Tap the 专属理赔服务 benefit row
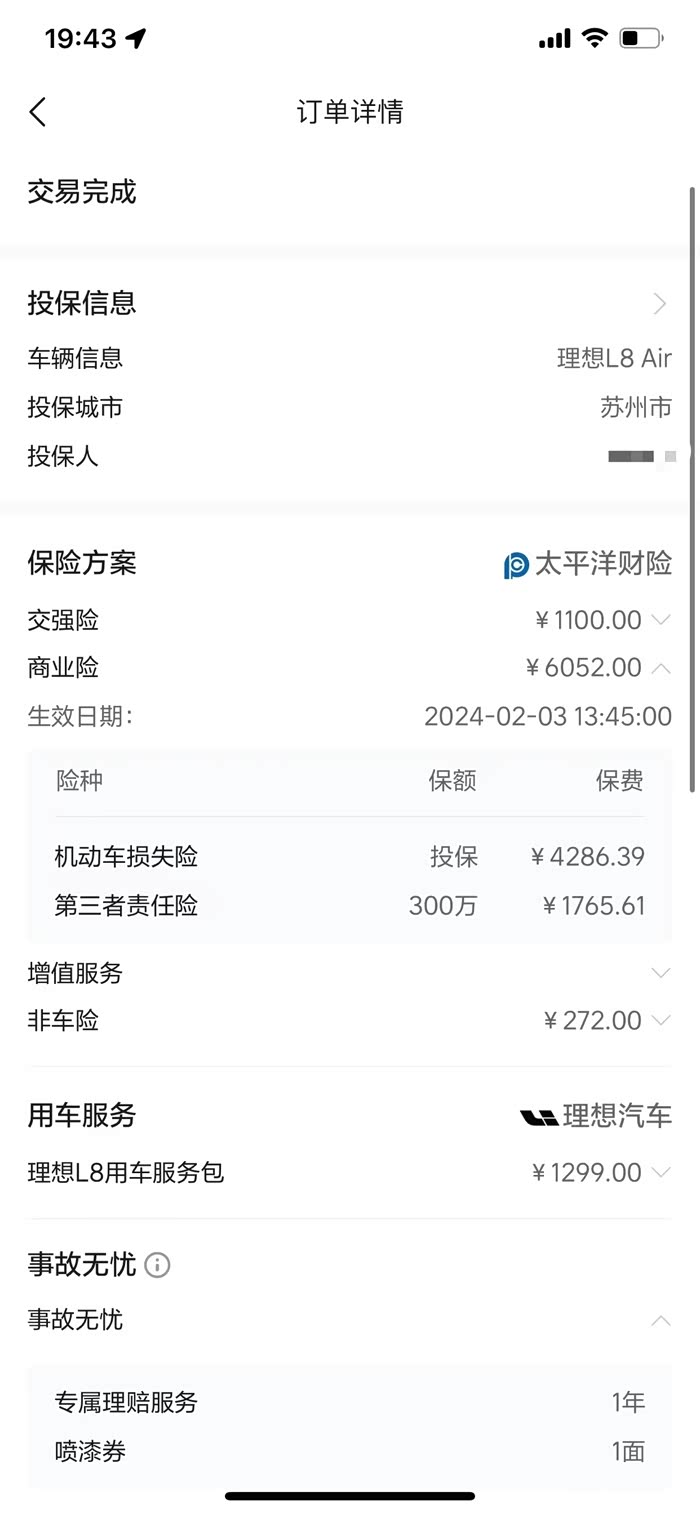Screen dimensions: 700x1514 [x=350, y=1402]
